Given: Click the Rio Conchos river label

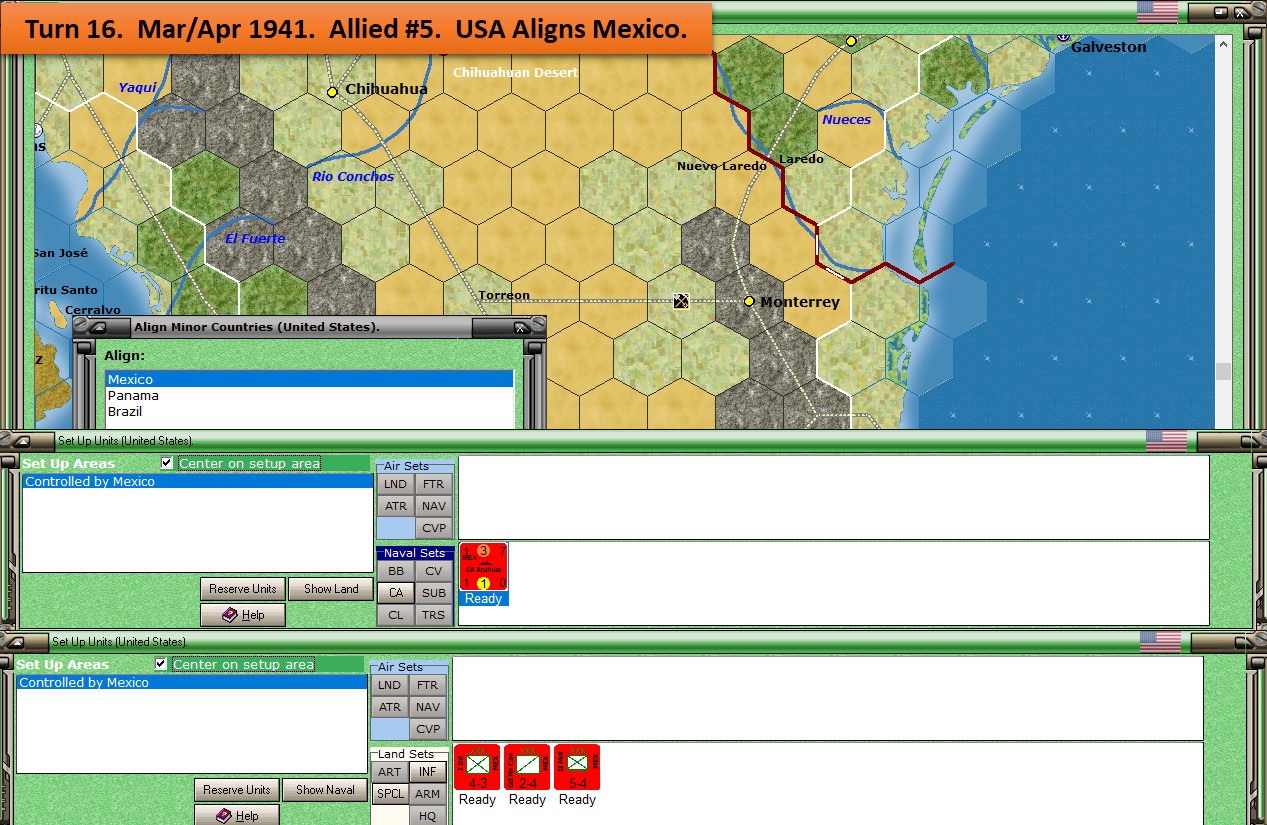Looking at the screenshot, I should click(x=353, y=177).
